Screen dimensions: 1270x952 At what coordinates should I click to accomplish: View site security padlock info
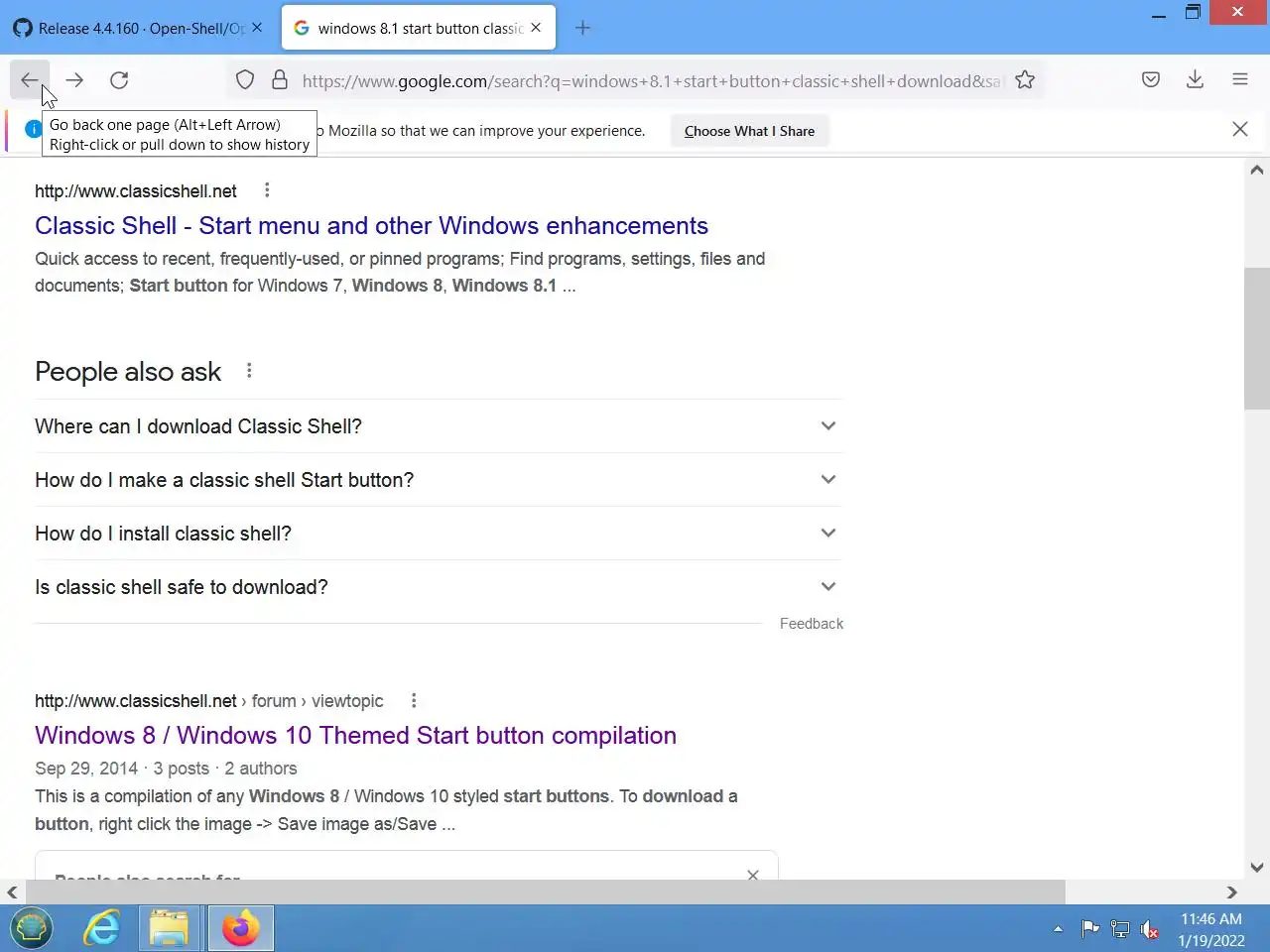(x=280, y=80)
